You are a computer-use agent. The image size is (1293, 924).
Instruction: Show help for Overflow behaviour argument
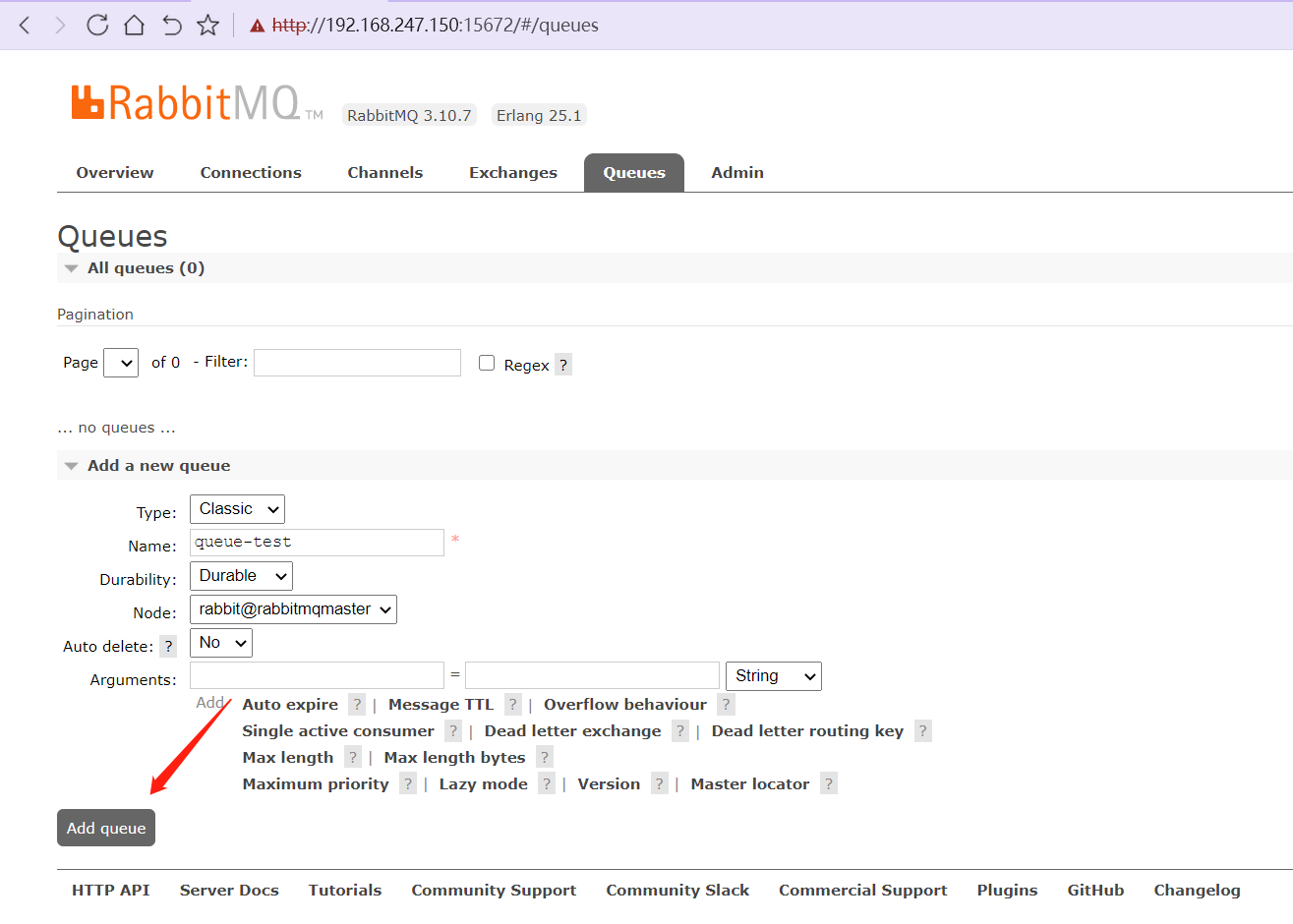coord(726,705)
